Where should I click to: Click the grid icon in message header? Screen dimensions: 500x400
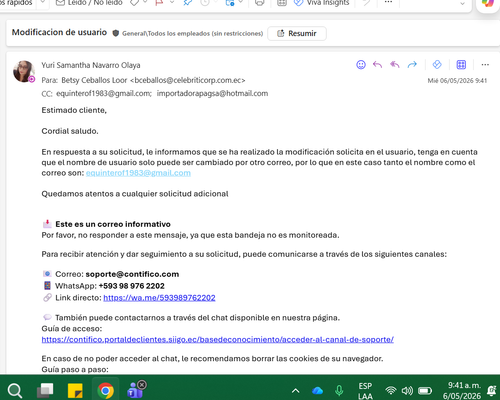click(x=461, y=65)
